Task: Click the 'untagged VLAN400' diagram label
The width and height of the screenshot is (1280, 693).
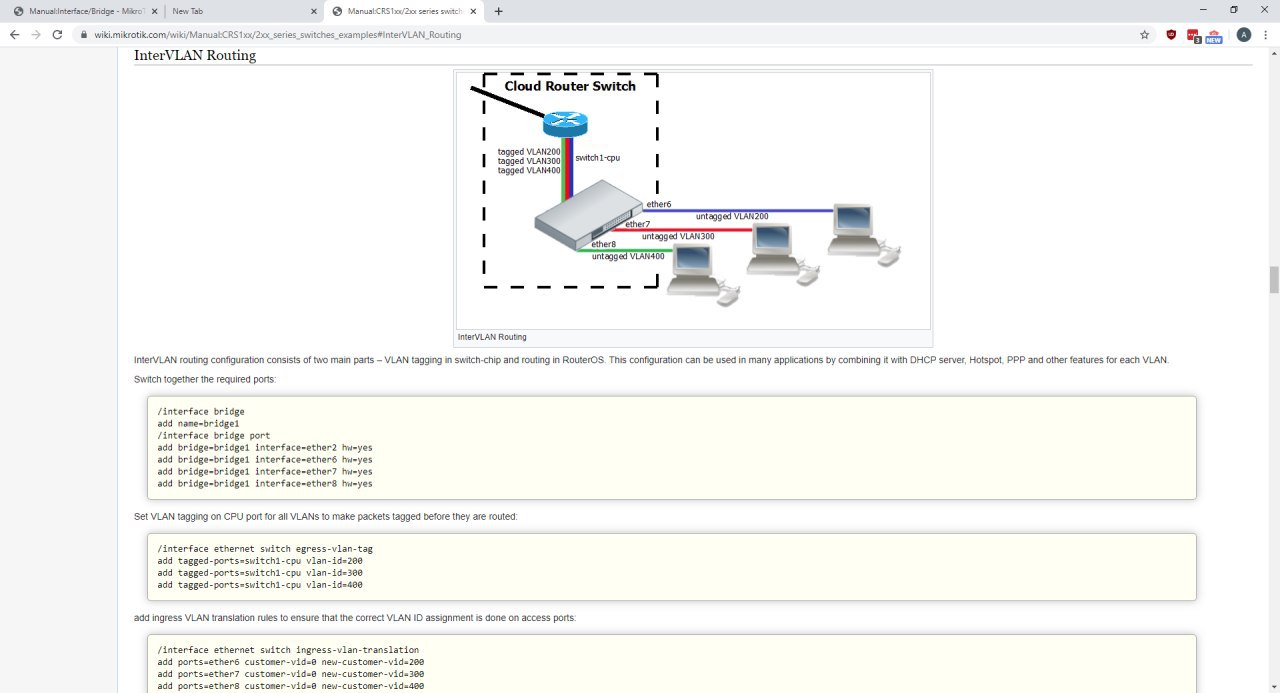Action: click(628, 257)
